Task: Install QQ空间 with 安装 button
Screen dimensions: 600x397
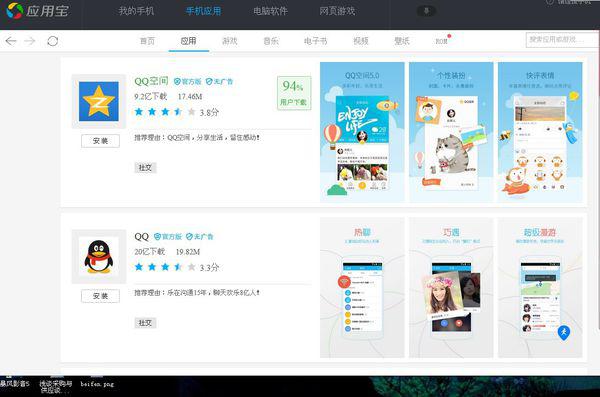Action: pyautogui.click(x=100, y=141)
